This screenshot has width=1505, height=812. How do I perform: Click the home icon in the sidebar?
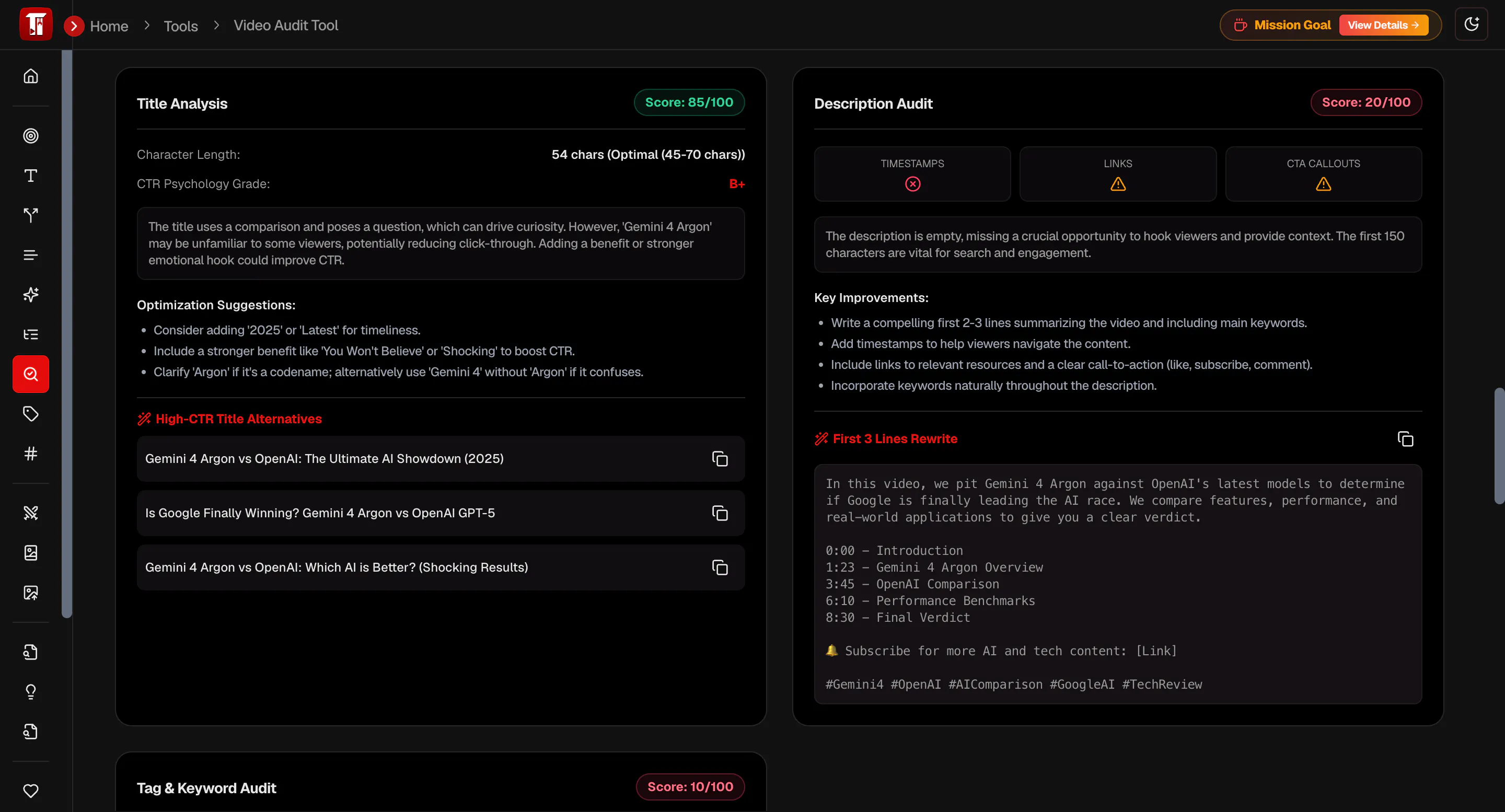click(30, 76)
